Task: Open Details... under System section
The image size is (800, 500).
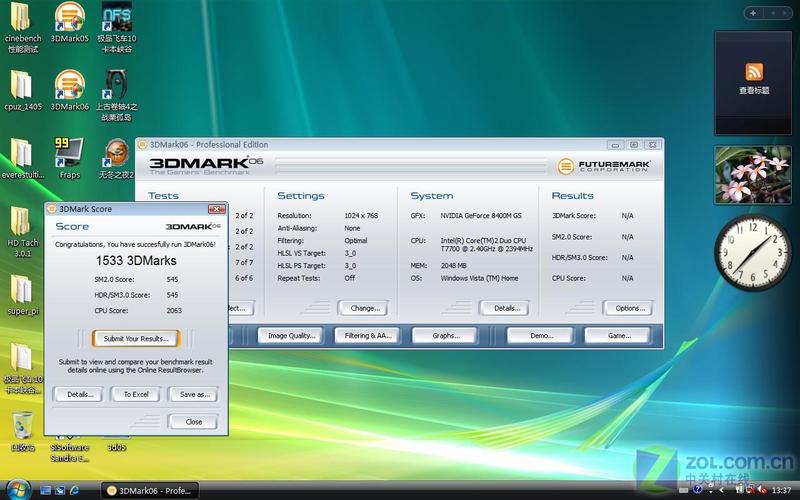Action: tap(505, 308)
